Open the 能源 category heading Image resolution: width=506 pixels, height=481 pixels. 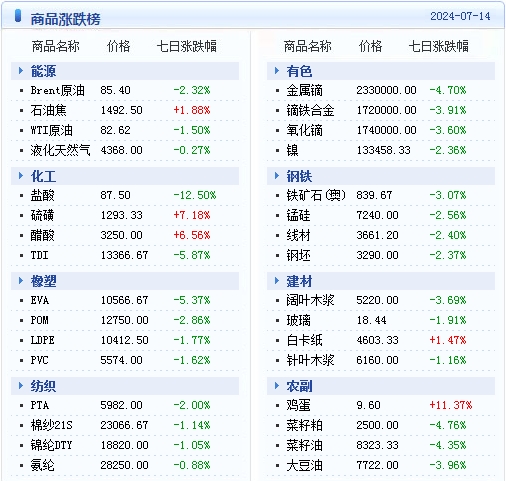tap(43, 71)
